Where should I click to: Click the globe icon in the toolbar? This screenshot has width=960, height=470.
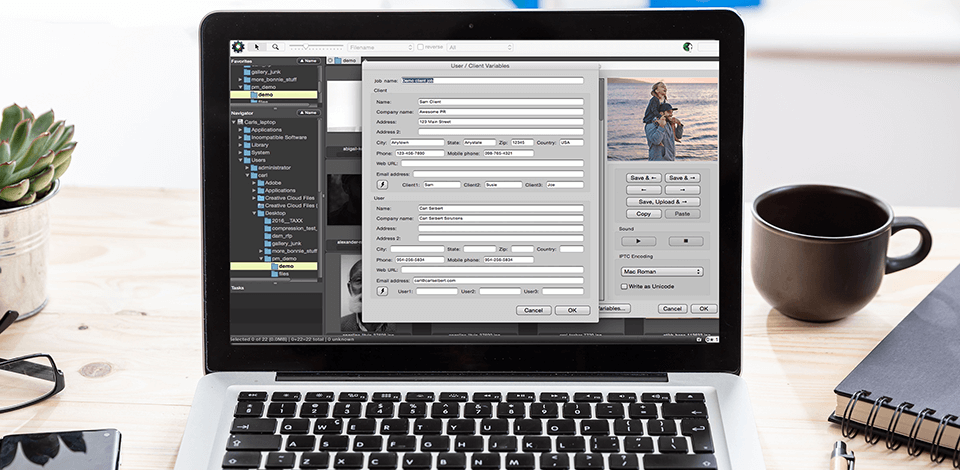(x=688, y=47)
